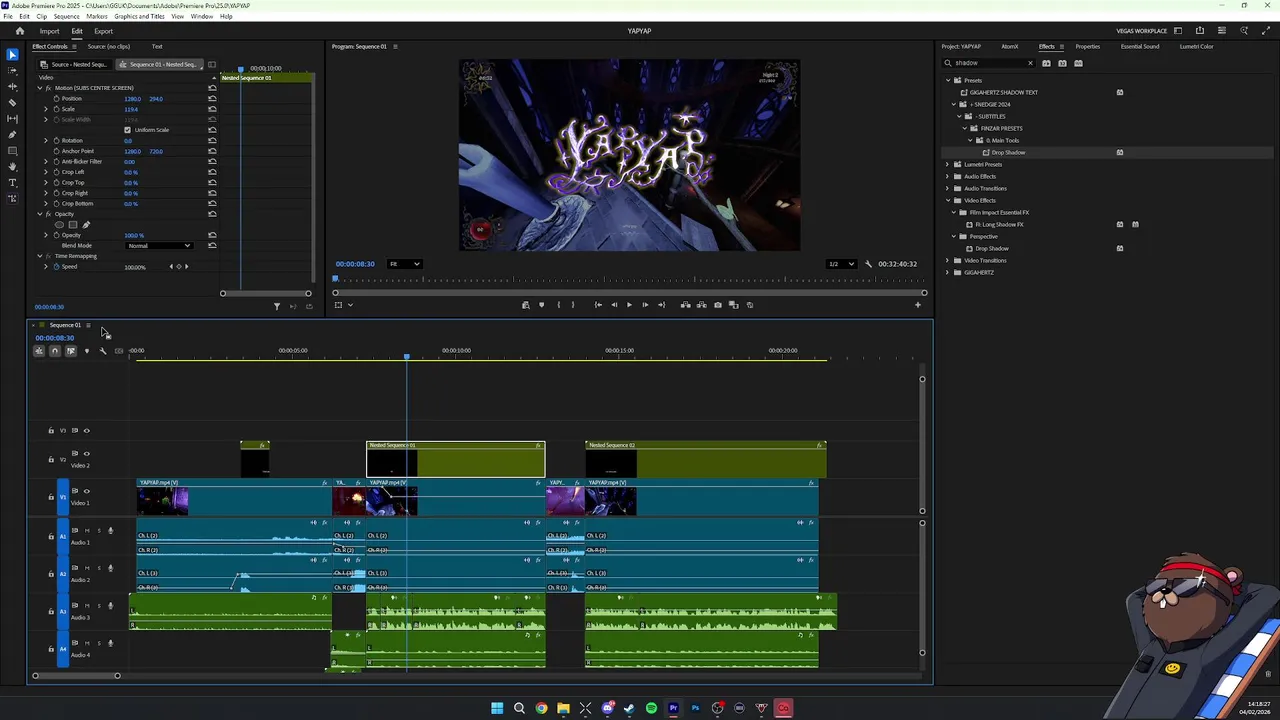The height and width of the screenshot is (720, 1280).
Task: Open the Graphics and Titles menu
Action: point(139,16)
